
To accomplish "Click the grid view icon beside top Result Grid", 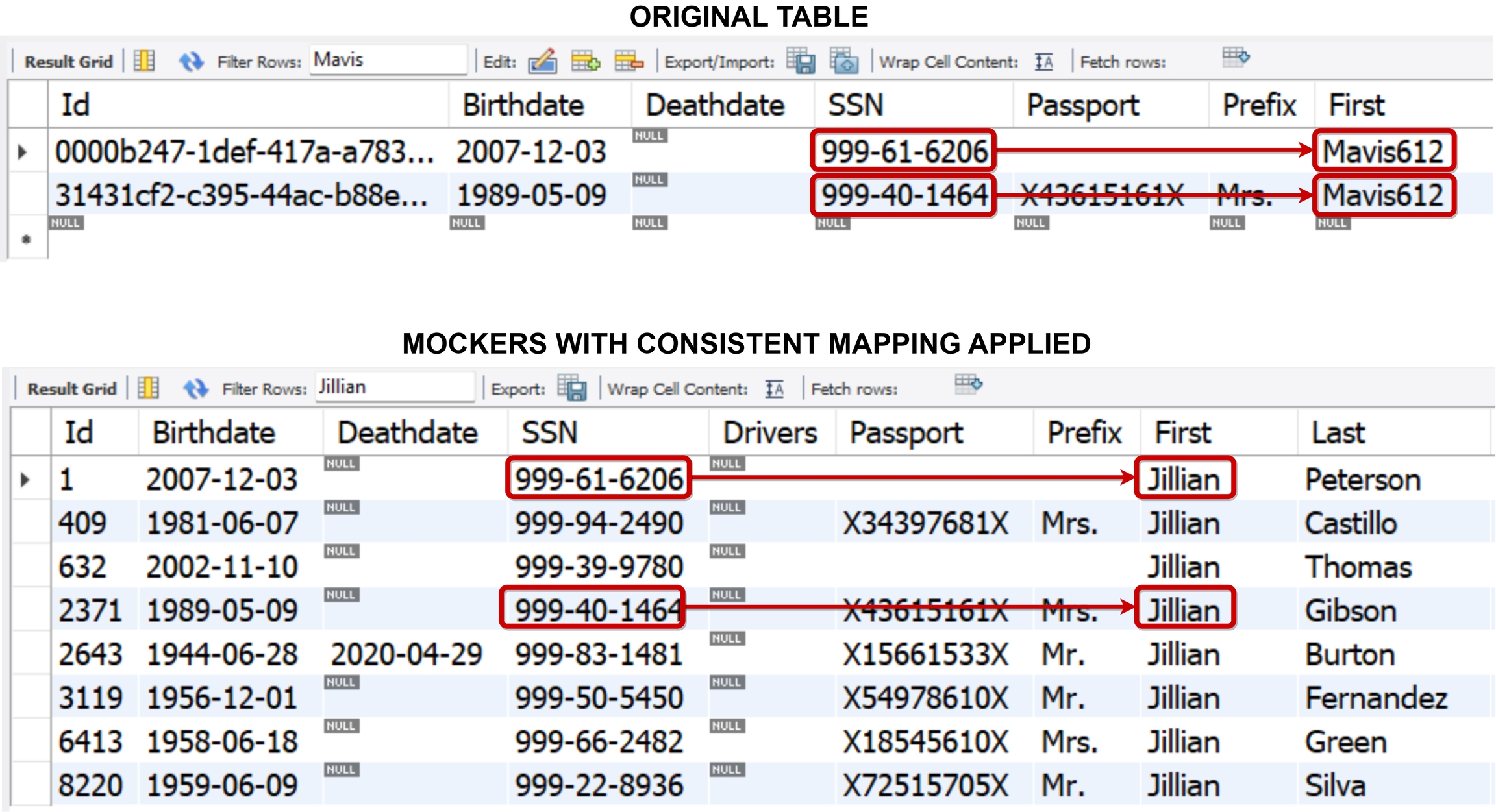I will 144,61.
